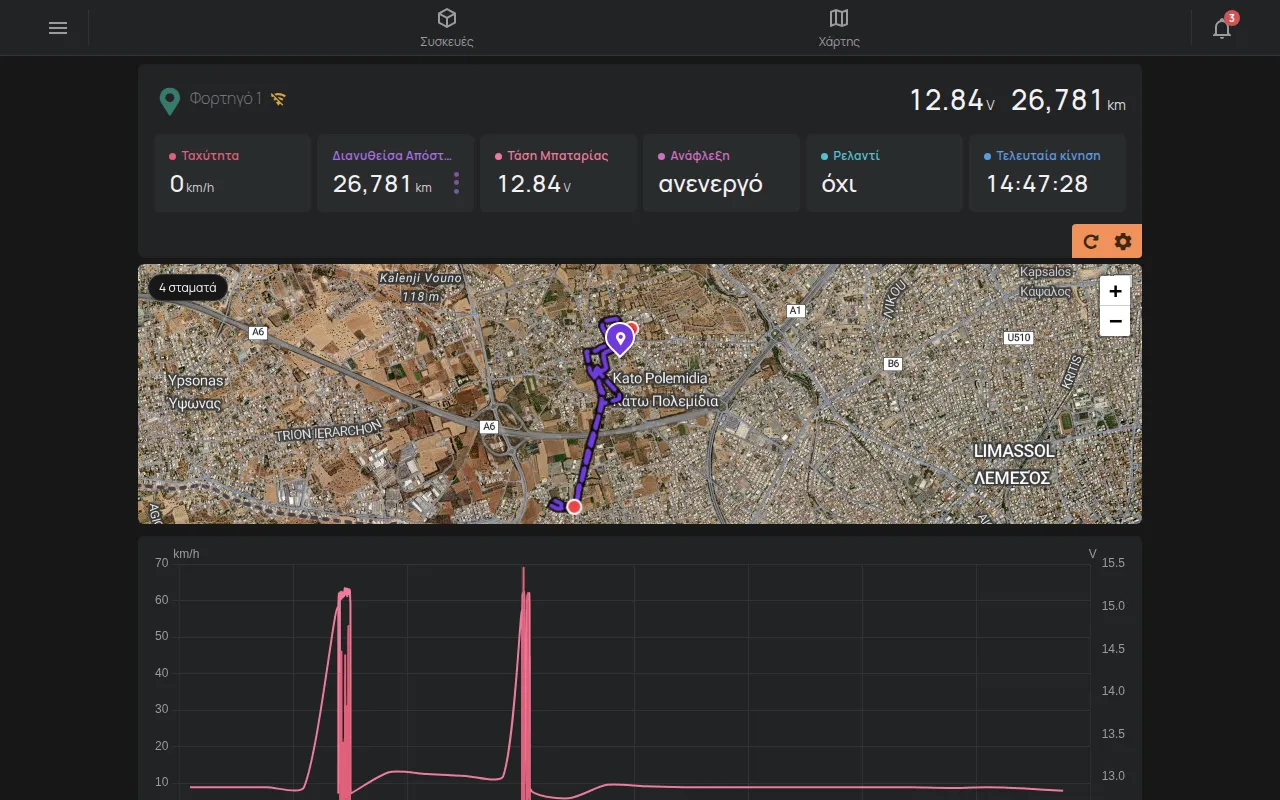Zoom out on the map

point(1115,321)
